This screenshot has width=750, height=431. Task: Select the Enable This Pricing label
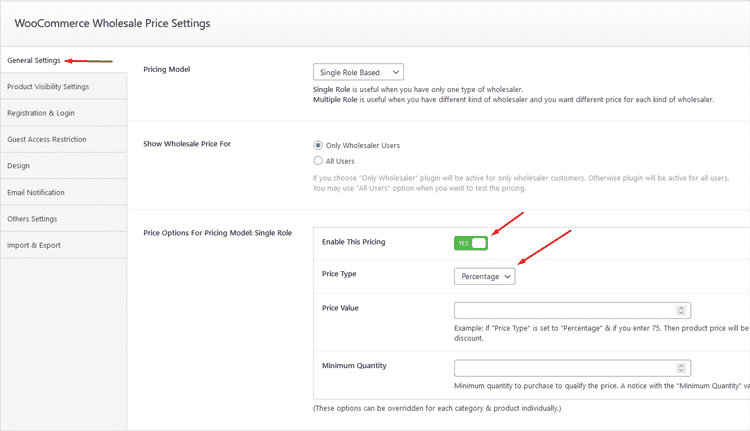(353, 242)
